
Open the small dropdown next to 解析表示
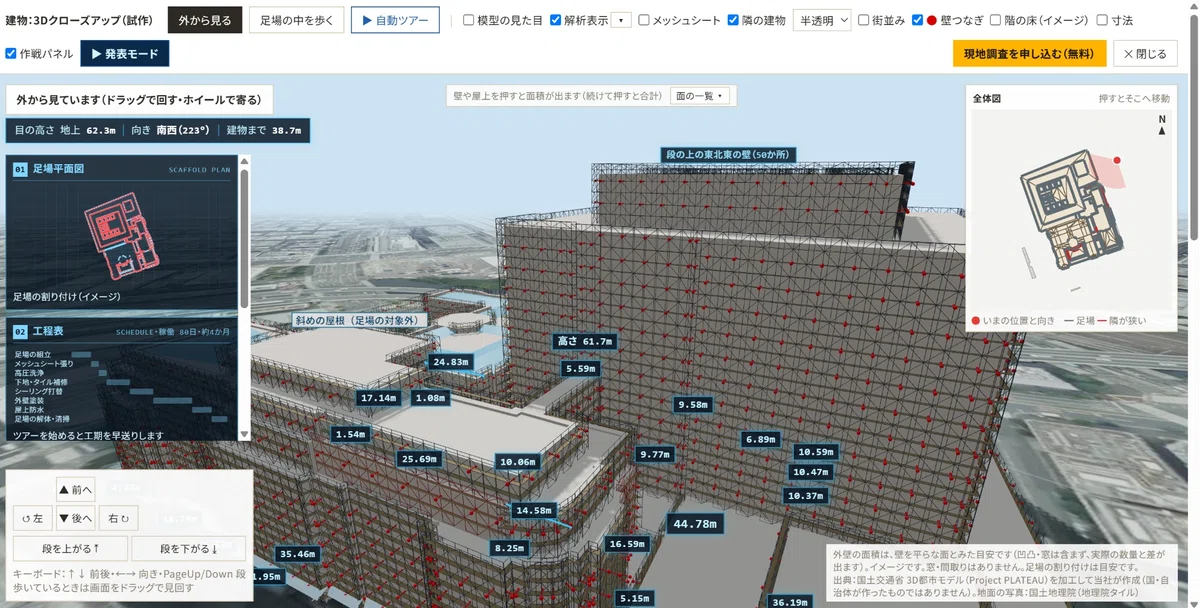[620, 20]
